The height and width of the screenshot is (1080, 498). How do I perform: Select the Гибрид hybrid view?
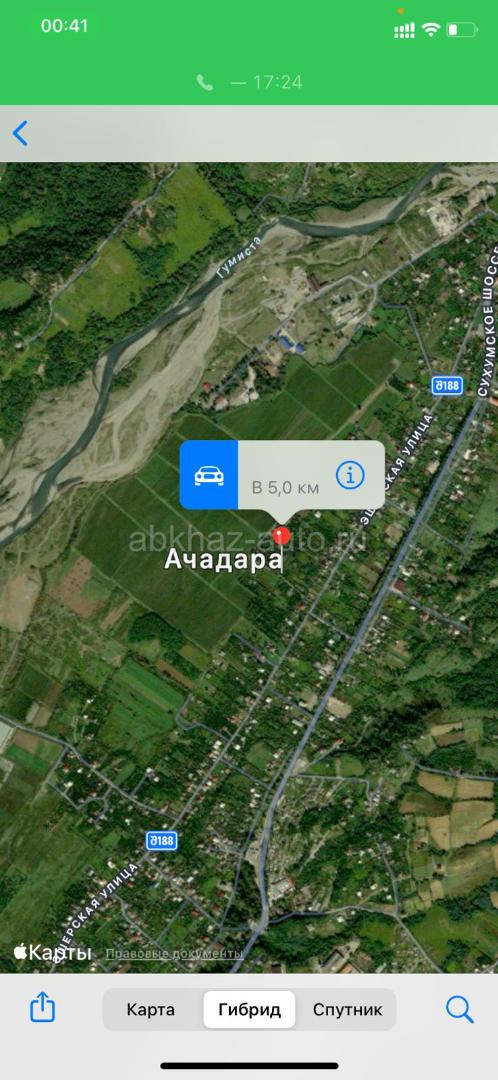click(x=249, y=1010)
